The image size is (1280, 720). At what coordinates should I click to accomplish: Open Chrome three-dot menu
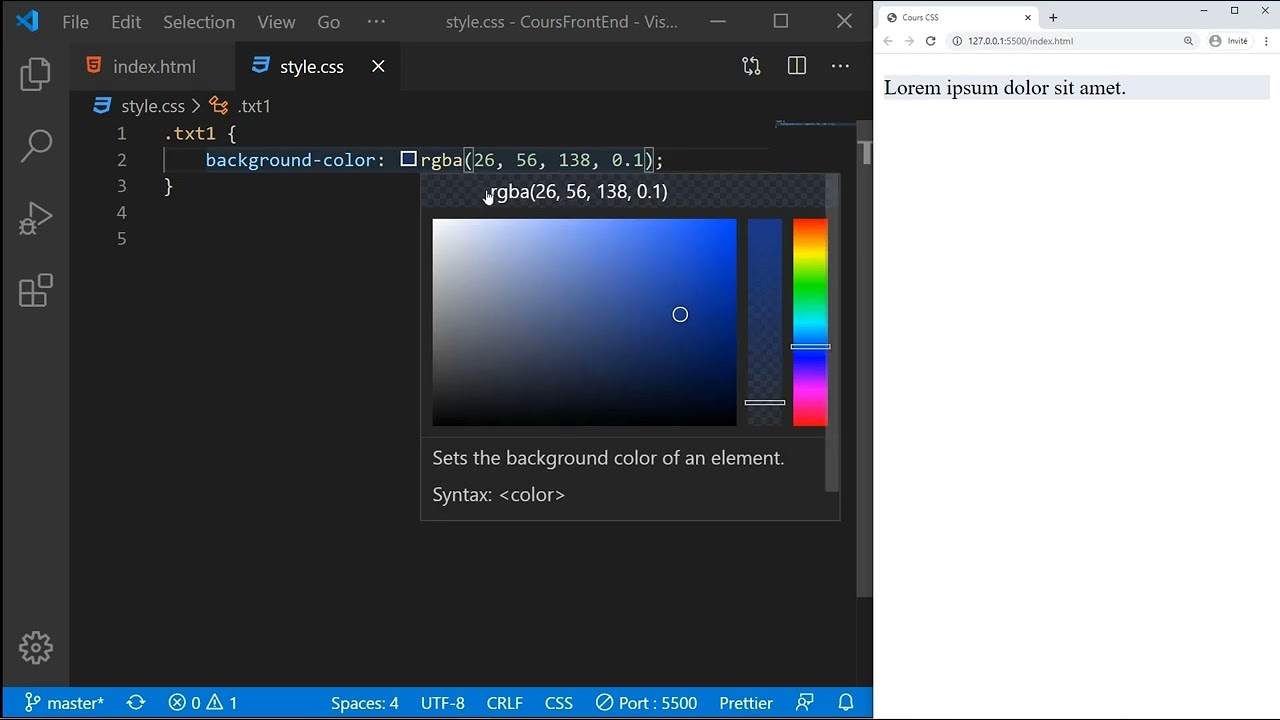pyautogui.click(x=1266, y=41)
